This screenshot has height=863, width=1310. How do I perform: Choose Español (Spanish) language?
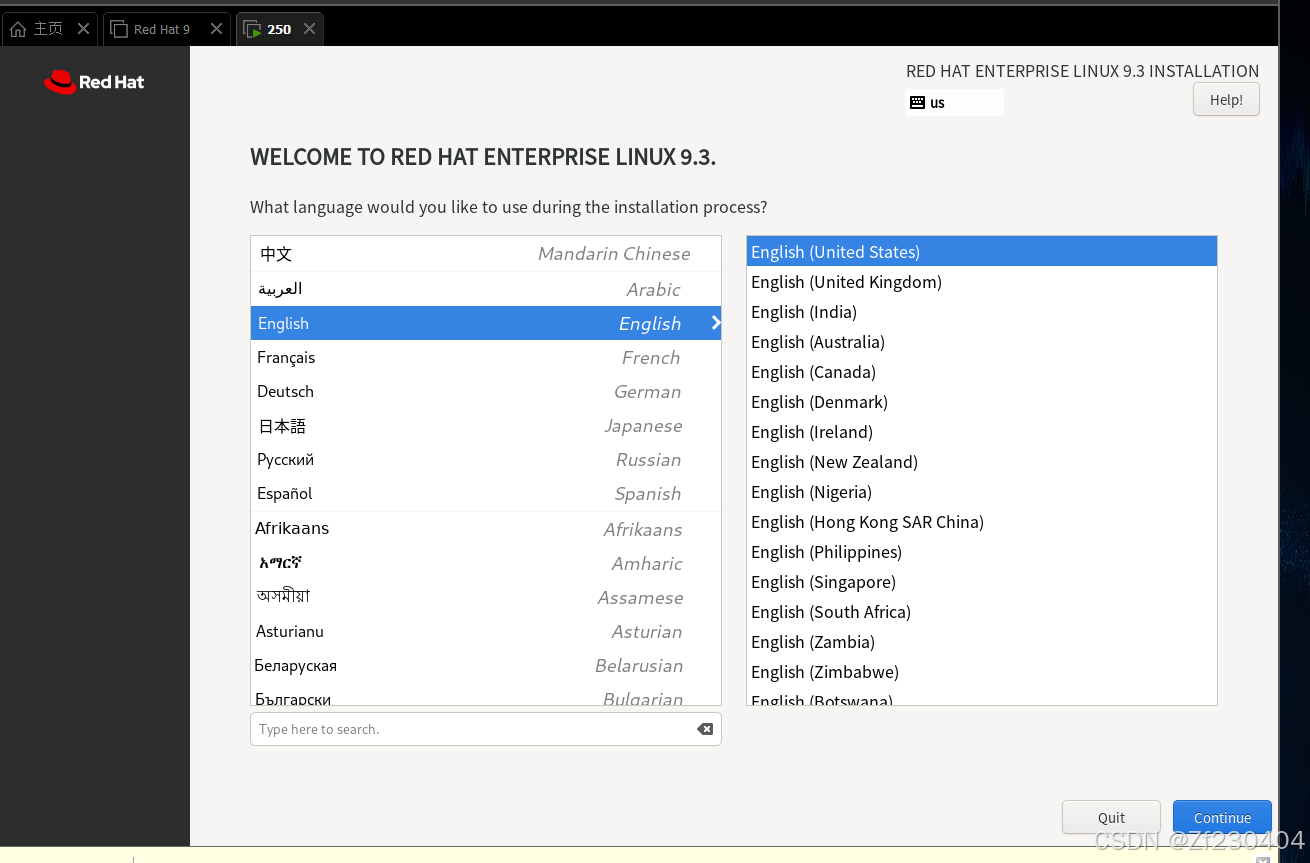coord(485,493)
